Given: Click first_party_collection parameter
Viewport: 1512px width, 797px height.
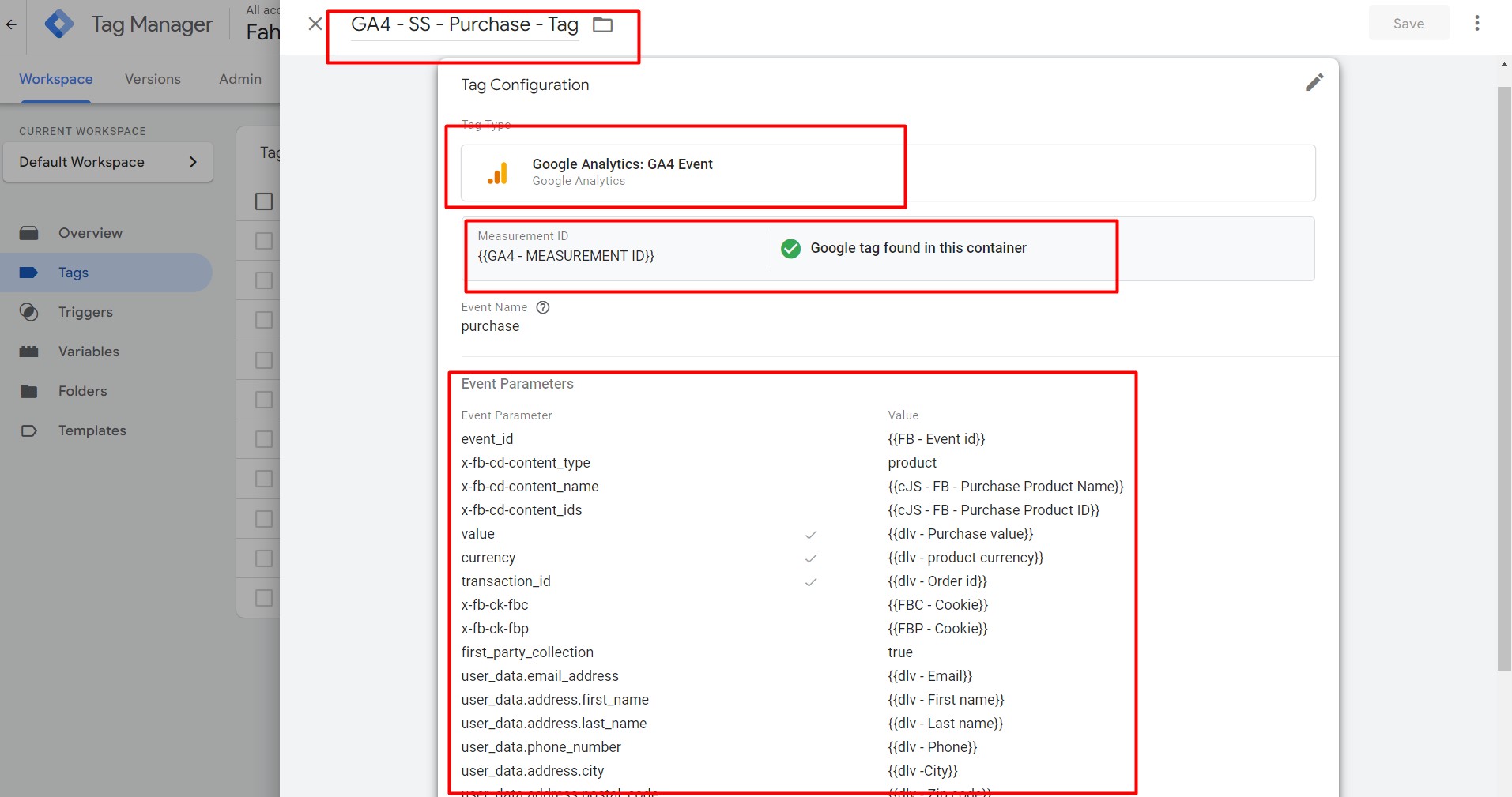Looking at the screenshot, I should 527,652.
